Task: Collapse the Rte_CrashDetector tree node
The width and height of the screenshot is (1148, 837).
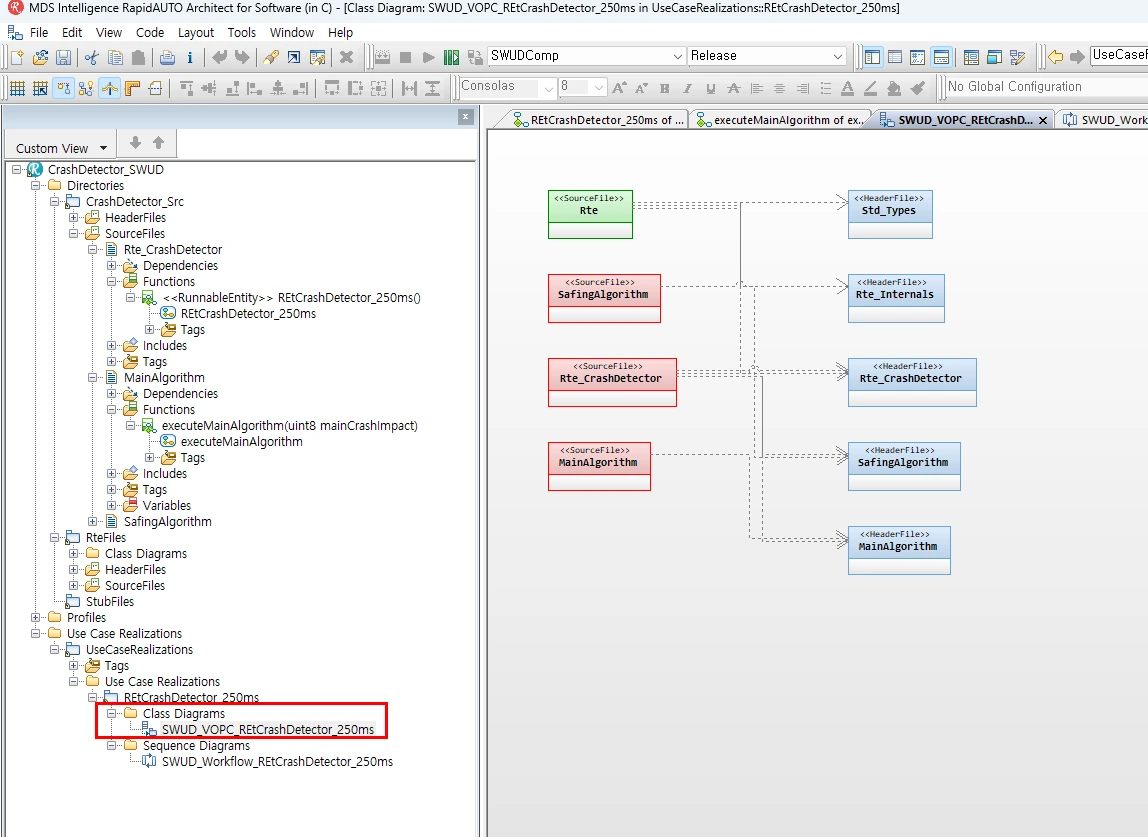Action: coord(93,250)
